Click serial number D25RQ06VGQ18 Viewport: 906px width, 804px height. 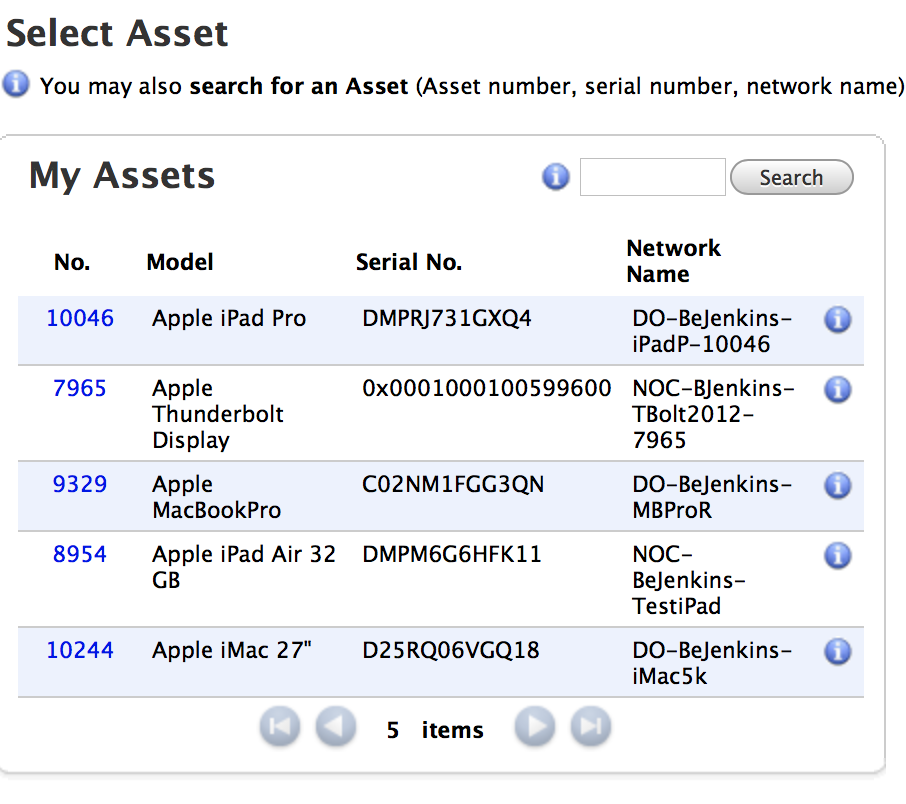(x=451, y=650)
